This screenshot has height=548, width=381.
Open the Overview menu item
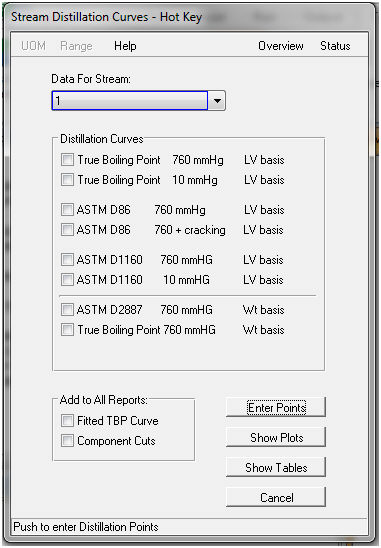[281, 46]
